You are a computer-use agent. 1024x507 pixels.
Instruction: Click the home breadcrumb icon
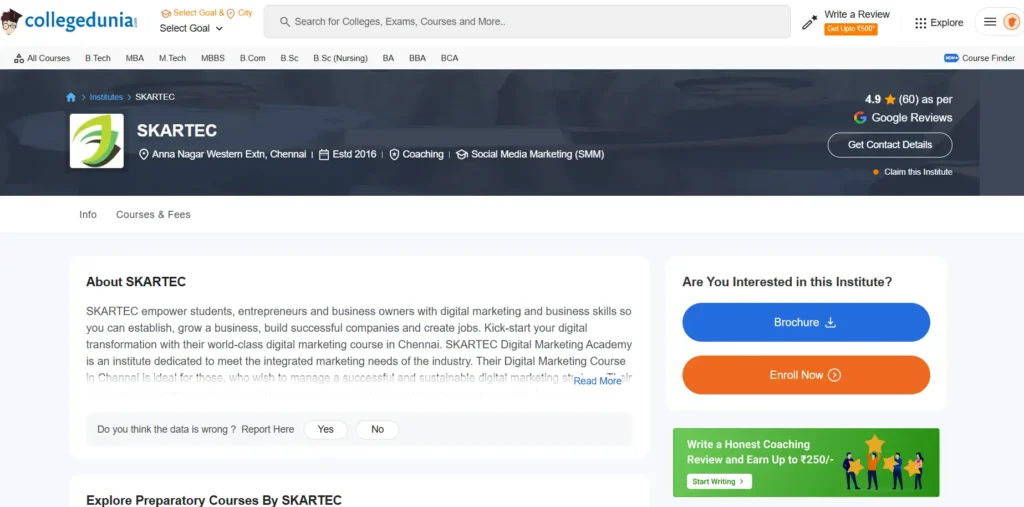71,97
